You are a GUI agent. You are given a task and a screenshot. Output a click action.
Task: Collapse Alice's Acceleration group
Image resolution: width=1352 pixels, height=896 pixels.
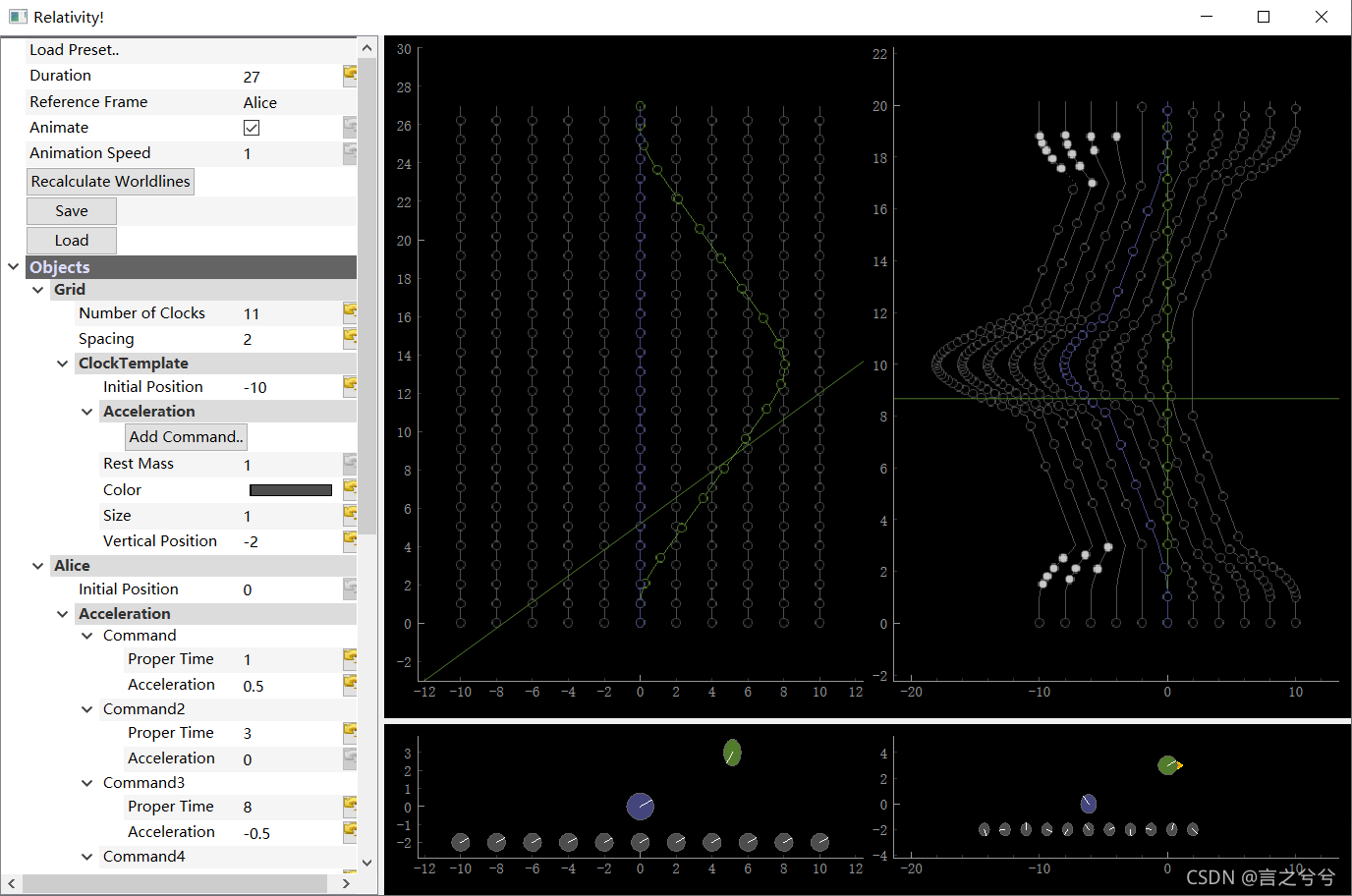point(62,614)
